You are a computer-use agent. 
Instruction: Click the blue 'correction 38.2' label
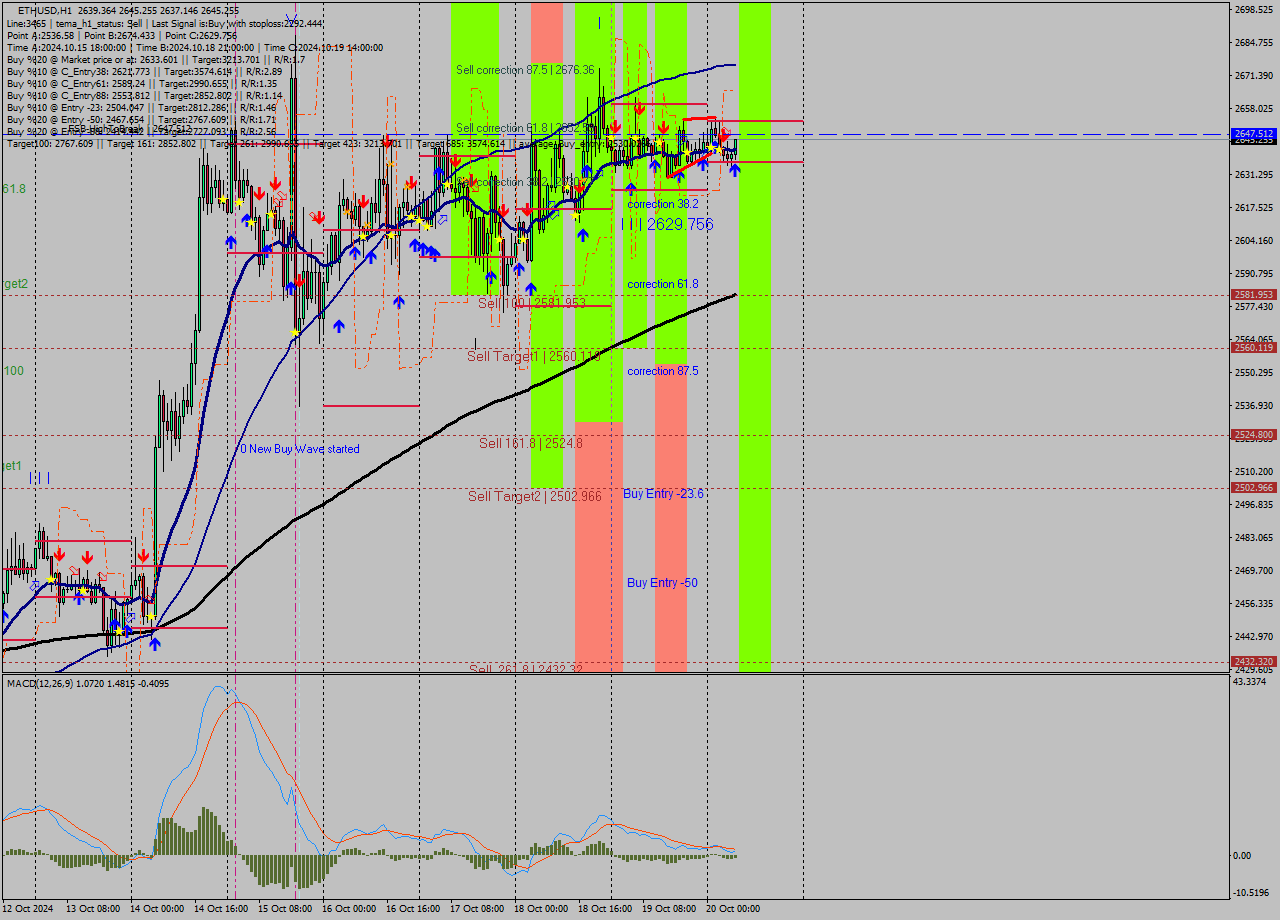click(662, 203)
